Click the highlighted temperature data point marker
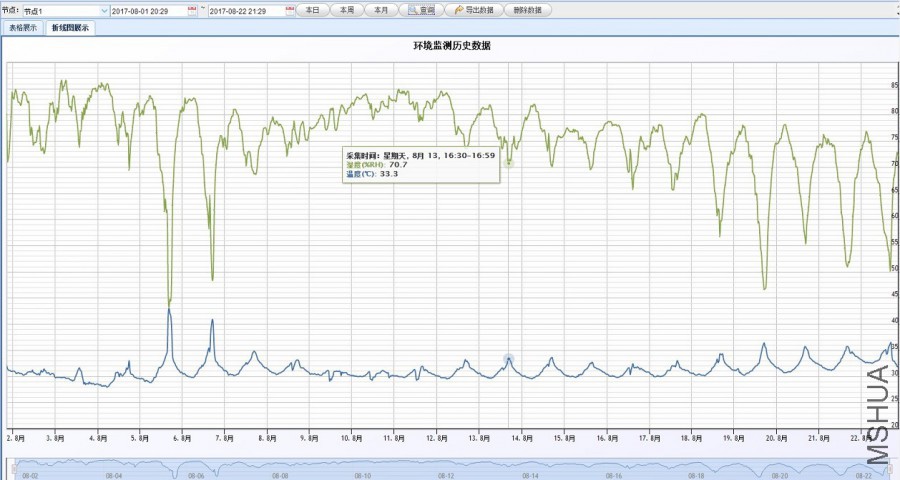Viewport: 900px width, 480px height. [x=509, y=359]
